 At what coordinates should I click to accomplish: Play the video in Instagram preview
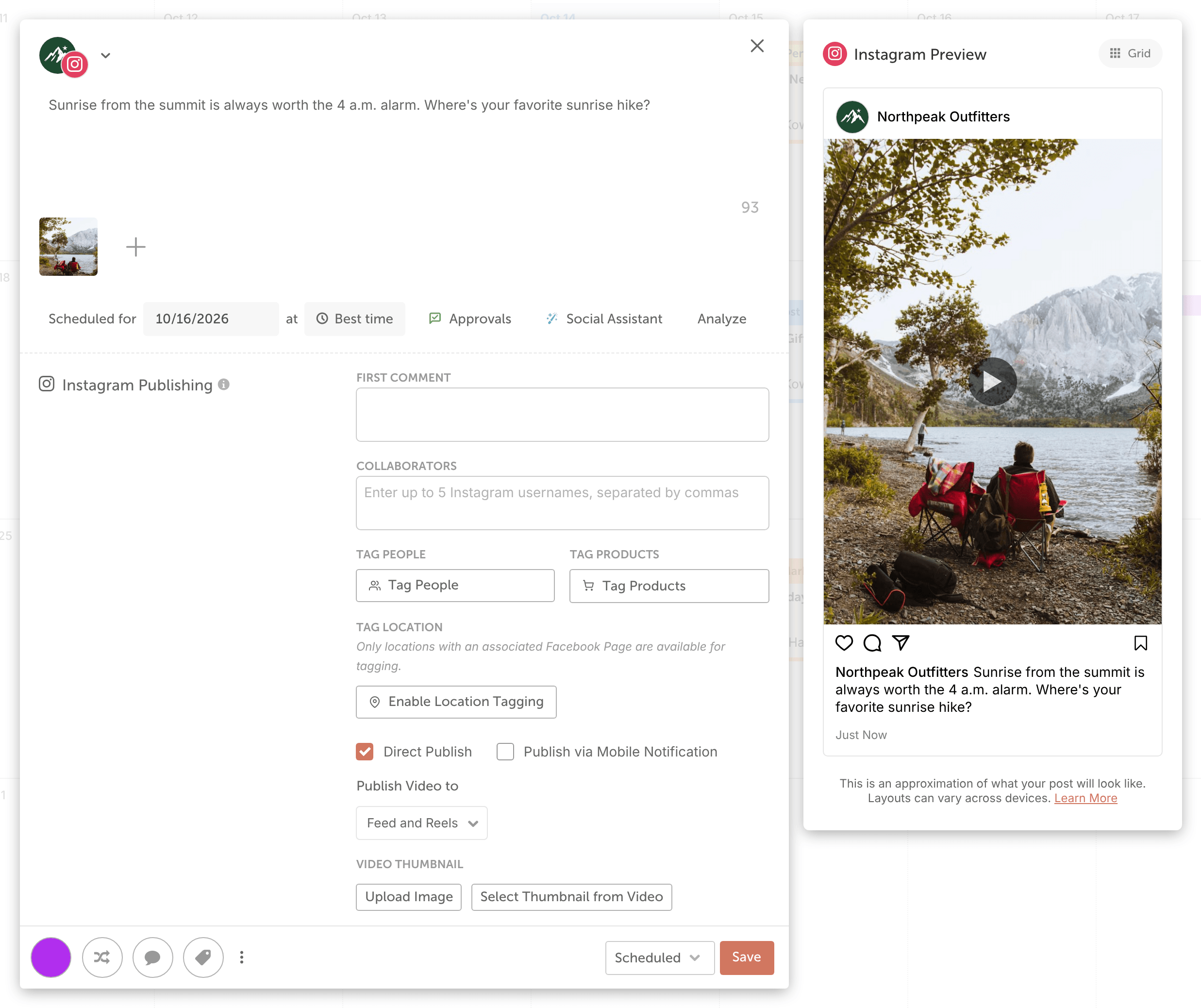992,382
